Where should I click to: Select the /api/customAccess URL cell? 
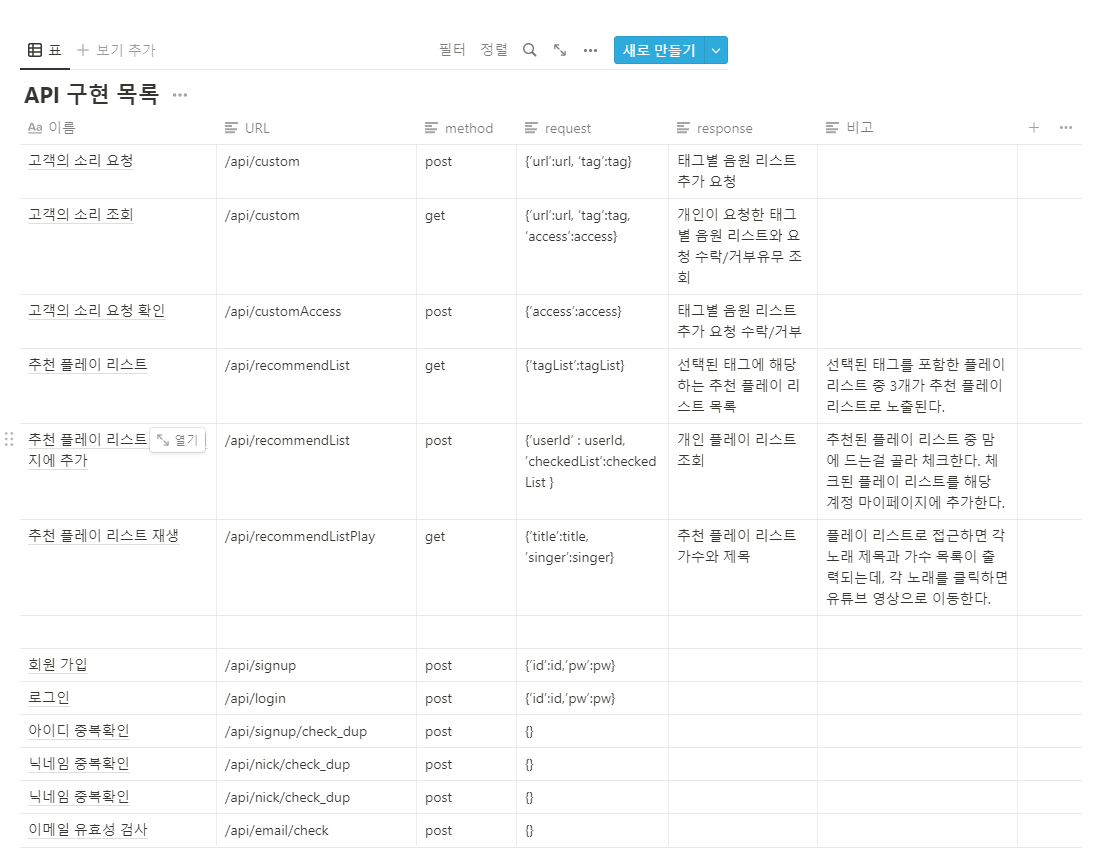[x=316, y=321]
